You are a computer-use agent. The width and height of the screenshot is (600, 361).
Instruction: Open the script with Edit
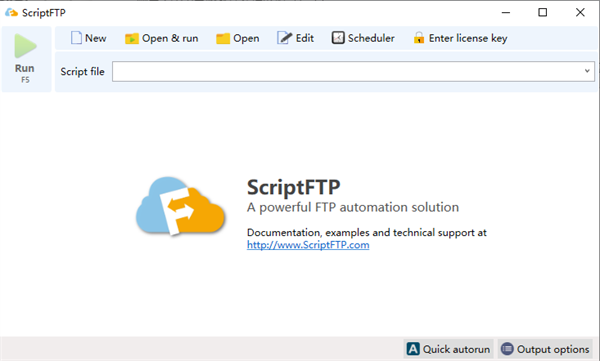295,38
